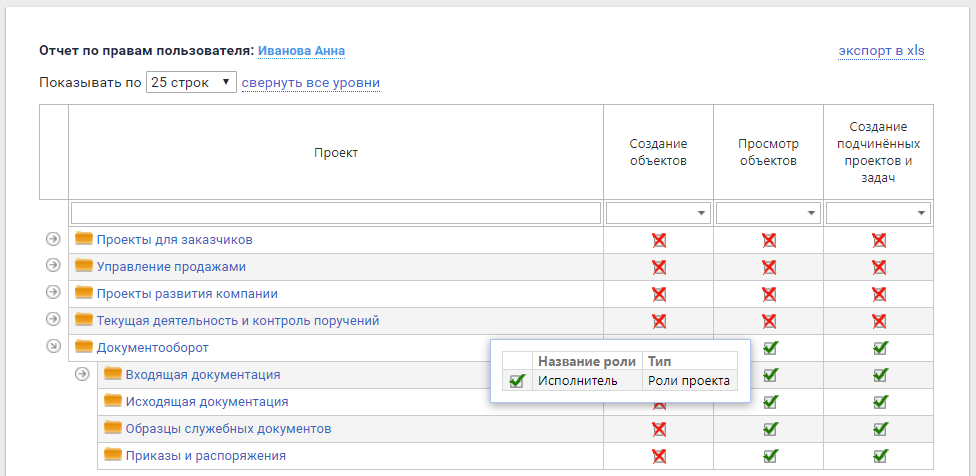
Task: Click folder icon next to Проекты для заказчиков
Action: pos(84,239)
